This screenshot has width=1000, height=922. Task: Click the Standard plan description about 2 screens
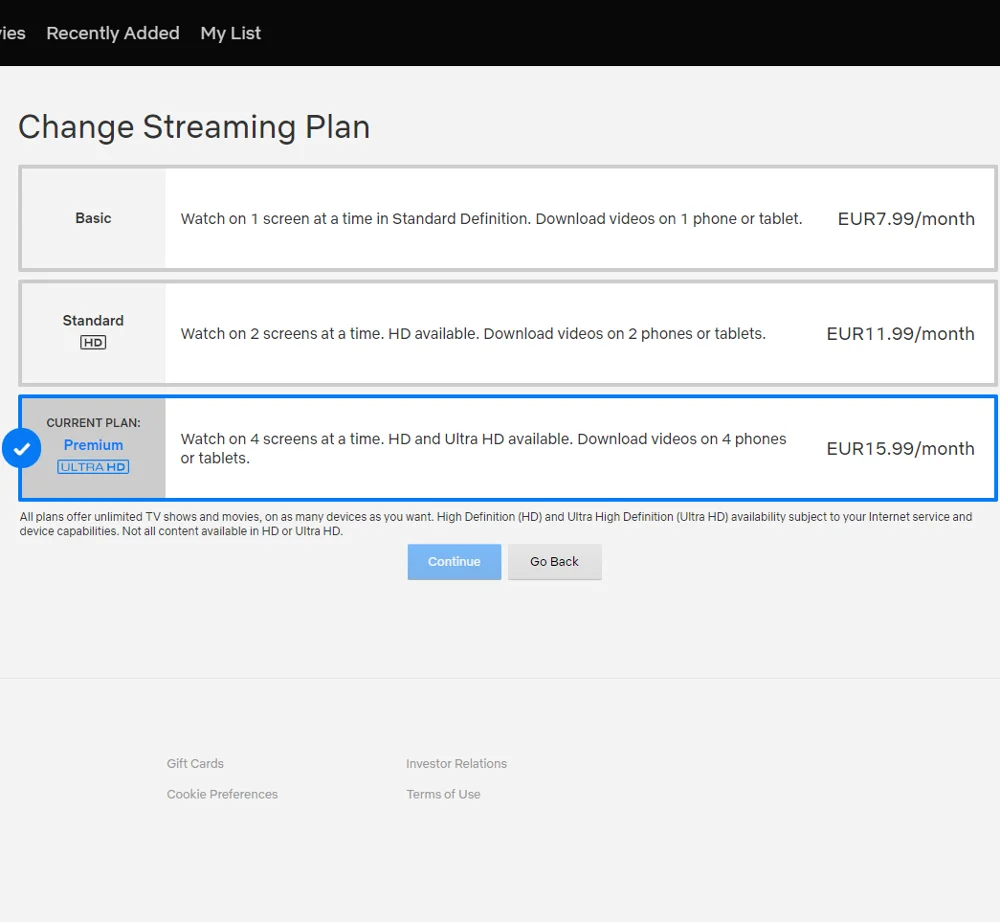473,333
